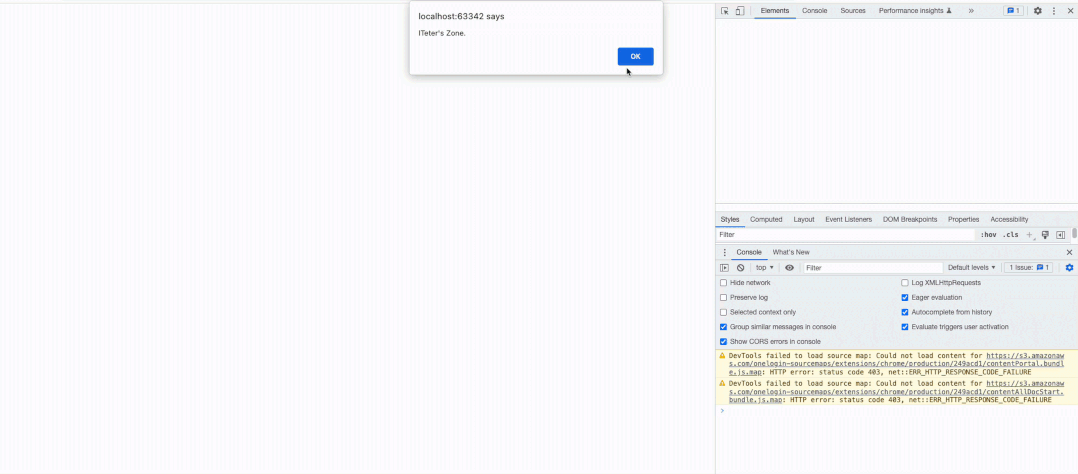This screenshot has height=474, width=1078.
Task: Open the Properties tab
Action: [x=963, y=219]
